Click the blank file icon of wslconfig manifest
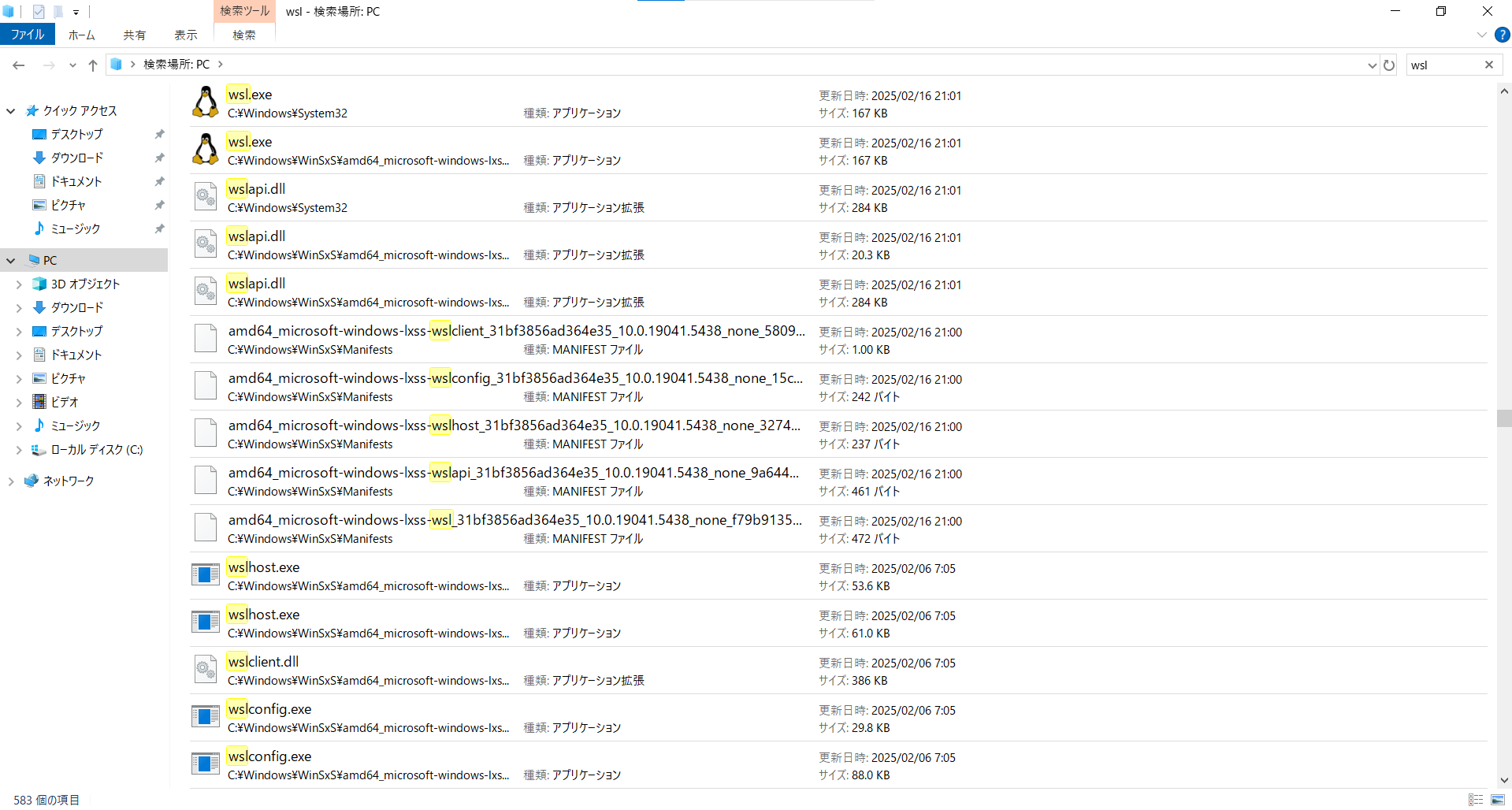 pos(206,386)
